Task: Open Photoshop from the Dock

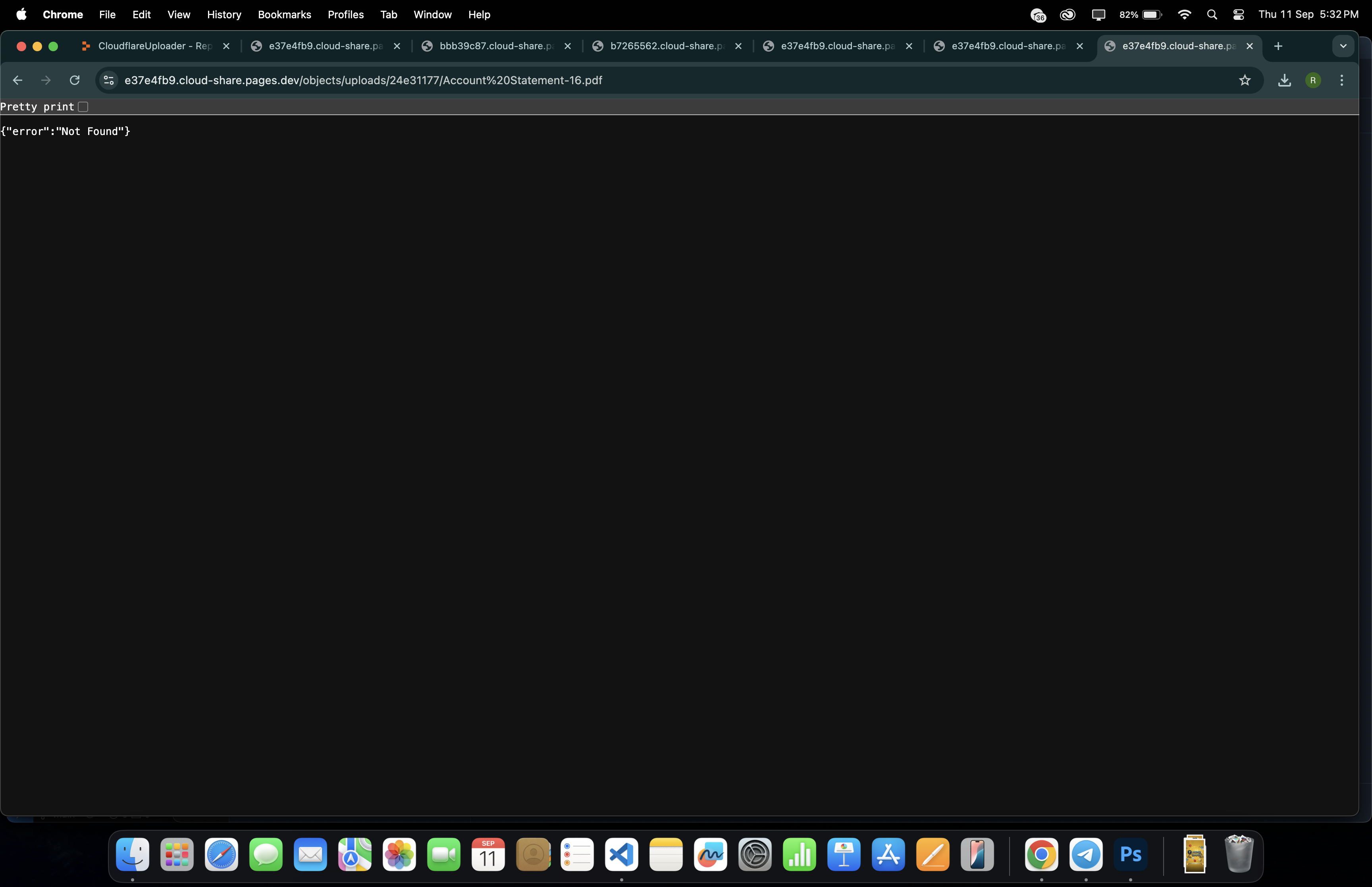Action: point(1131,854)
